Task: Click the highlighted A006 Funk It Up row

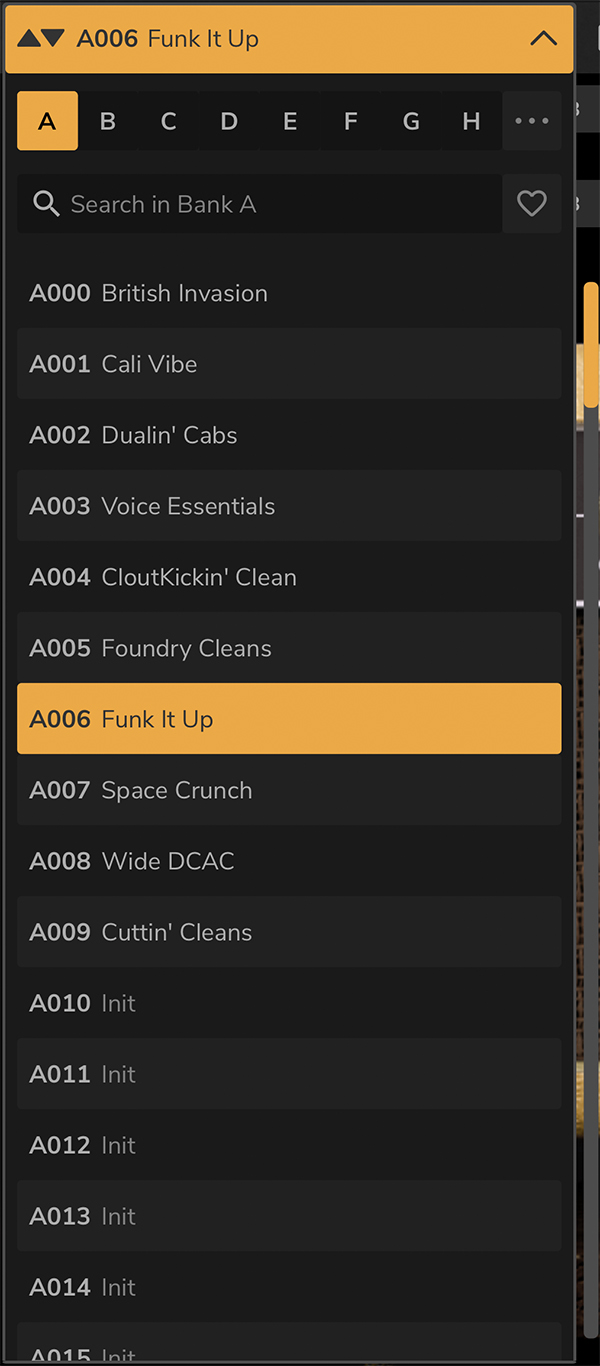Action: tap(289, 719)
